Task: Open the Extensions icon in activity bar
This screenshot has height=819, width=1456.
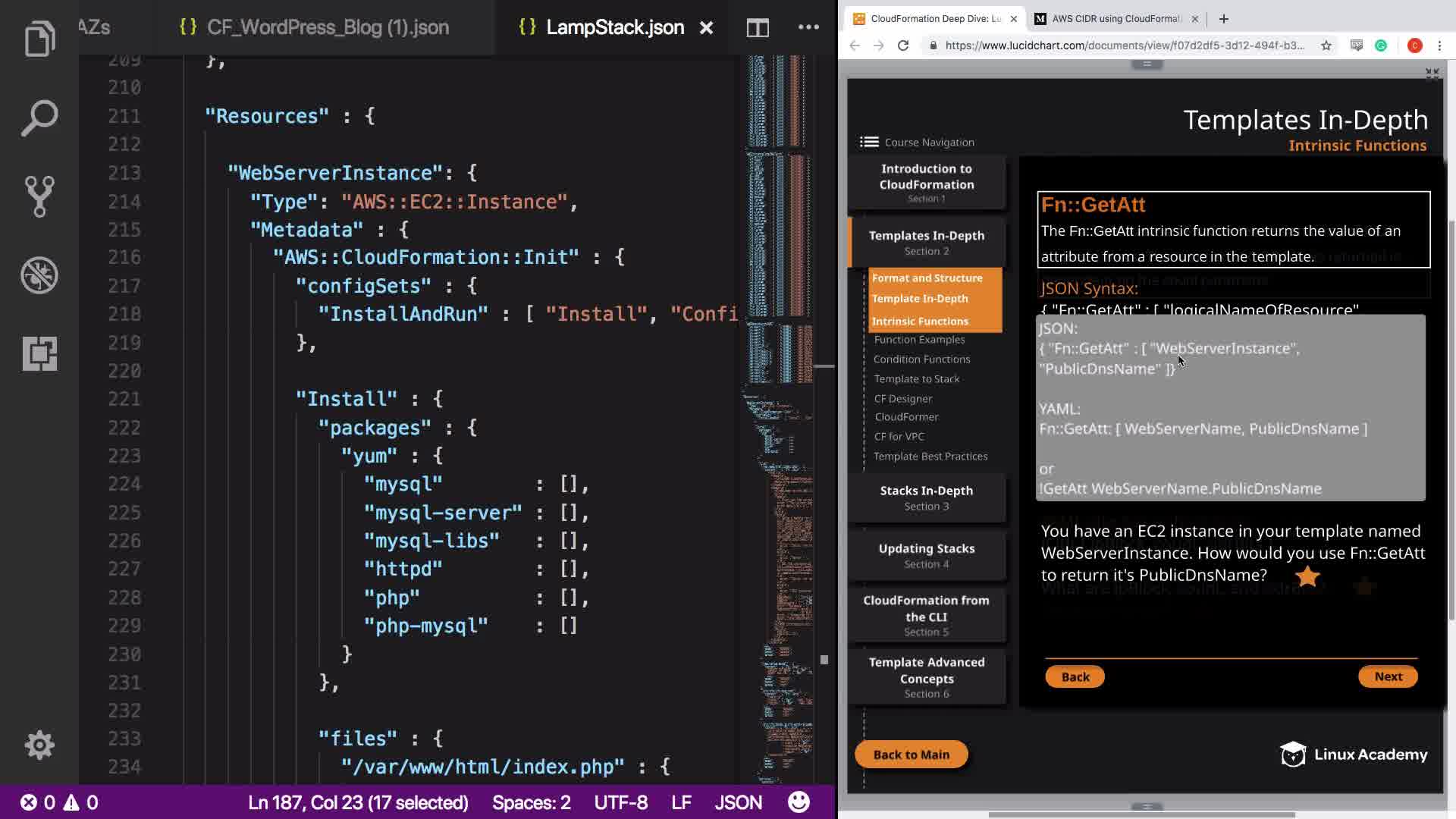Action: point(39,353)
